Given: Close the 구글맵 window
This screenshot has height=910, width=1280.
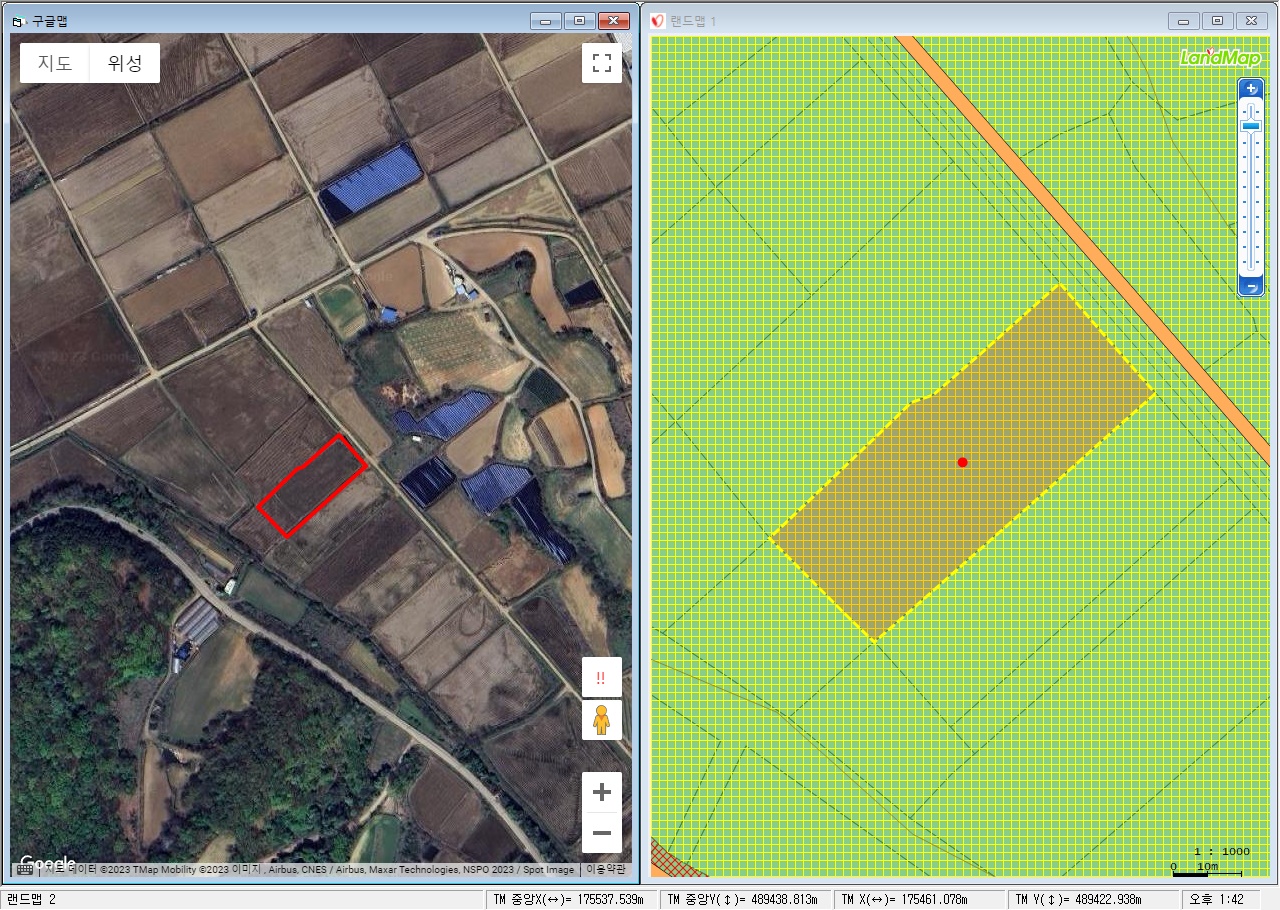Looking at the screenshot, I should [x=612, y=20].
